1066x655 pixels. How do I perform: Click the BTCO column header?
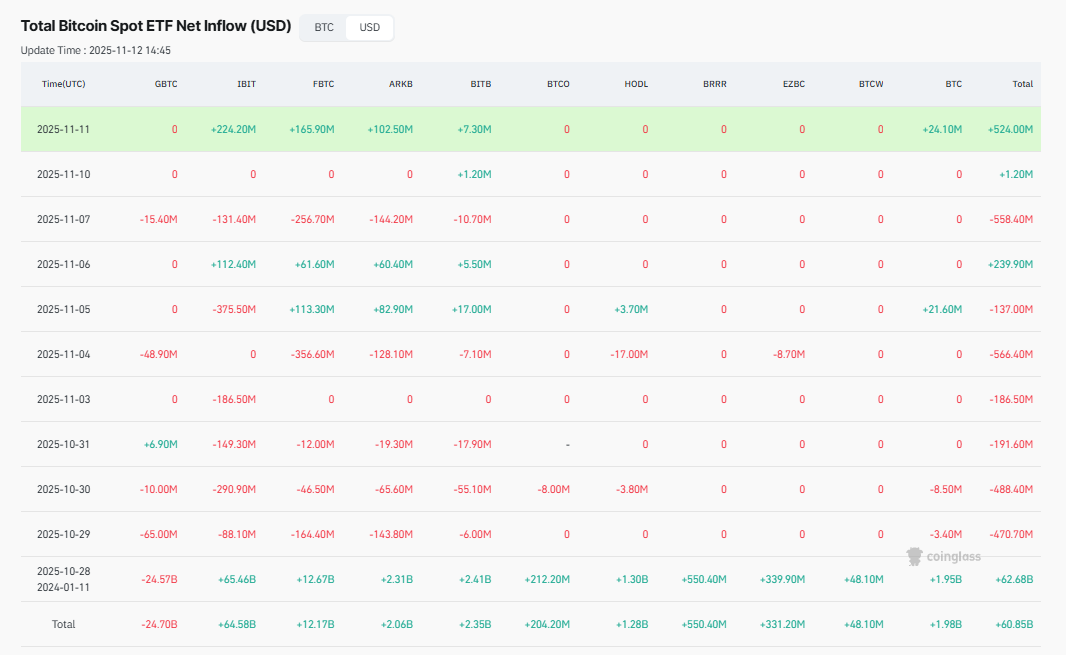point(558,84)
